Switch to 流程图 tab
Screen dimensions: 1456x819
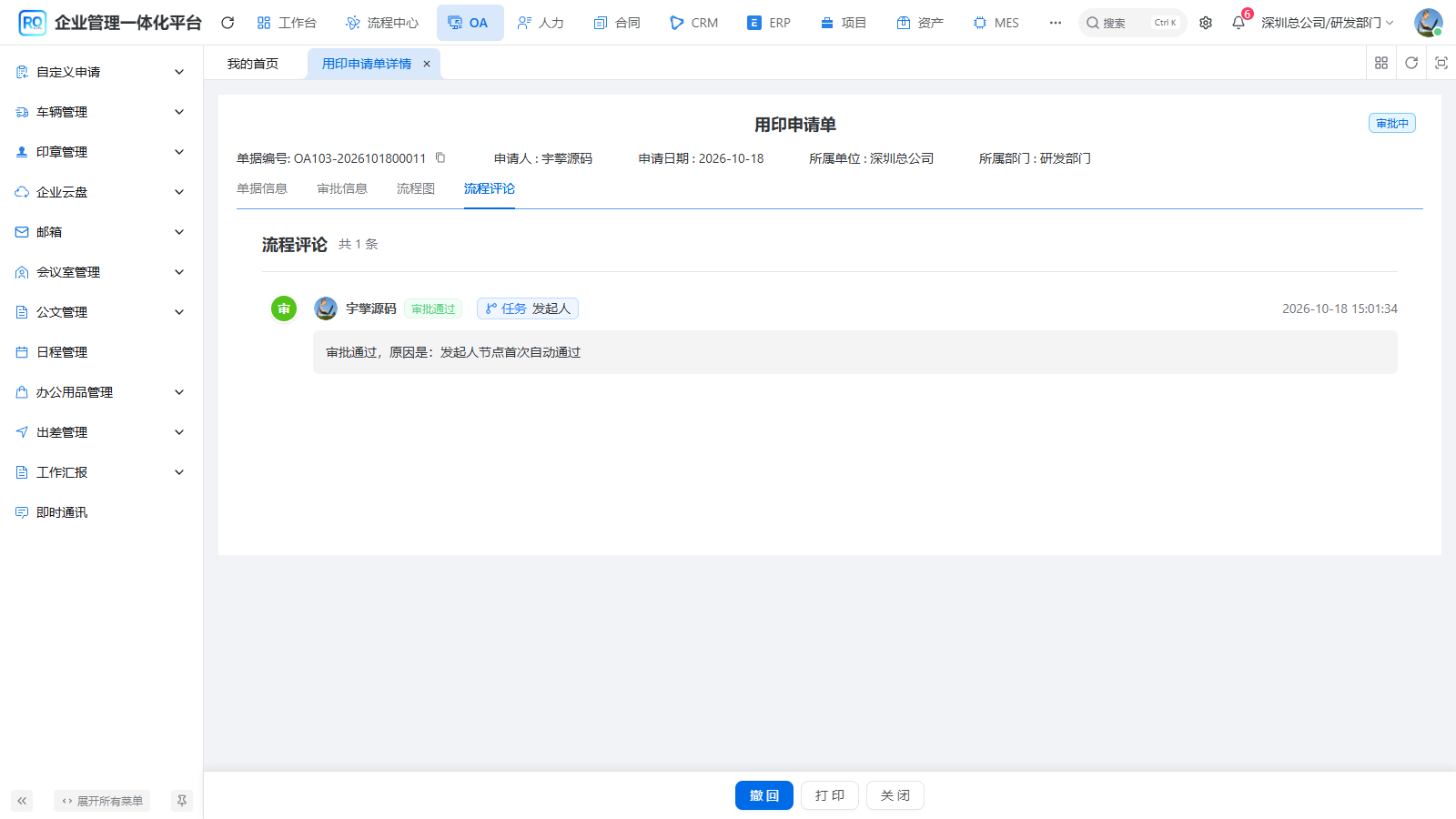point(416,188)
